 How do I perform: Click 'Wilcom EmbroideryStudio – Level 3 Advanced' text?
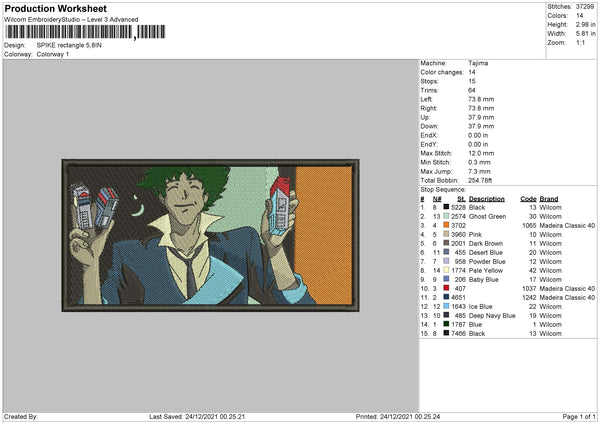point(71,20)
